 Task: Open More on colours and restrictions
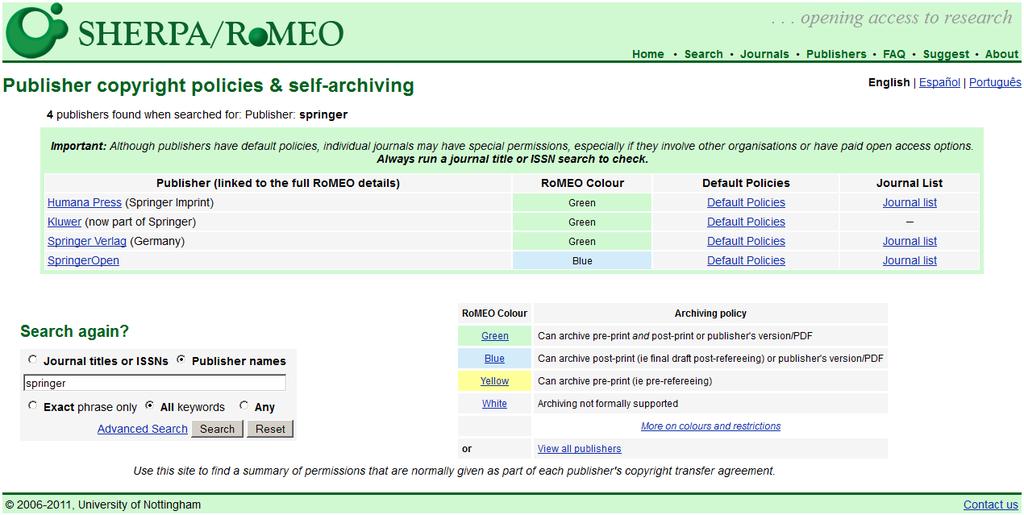click(711, 426)
